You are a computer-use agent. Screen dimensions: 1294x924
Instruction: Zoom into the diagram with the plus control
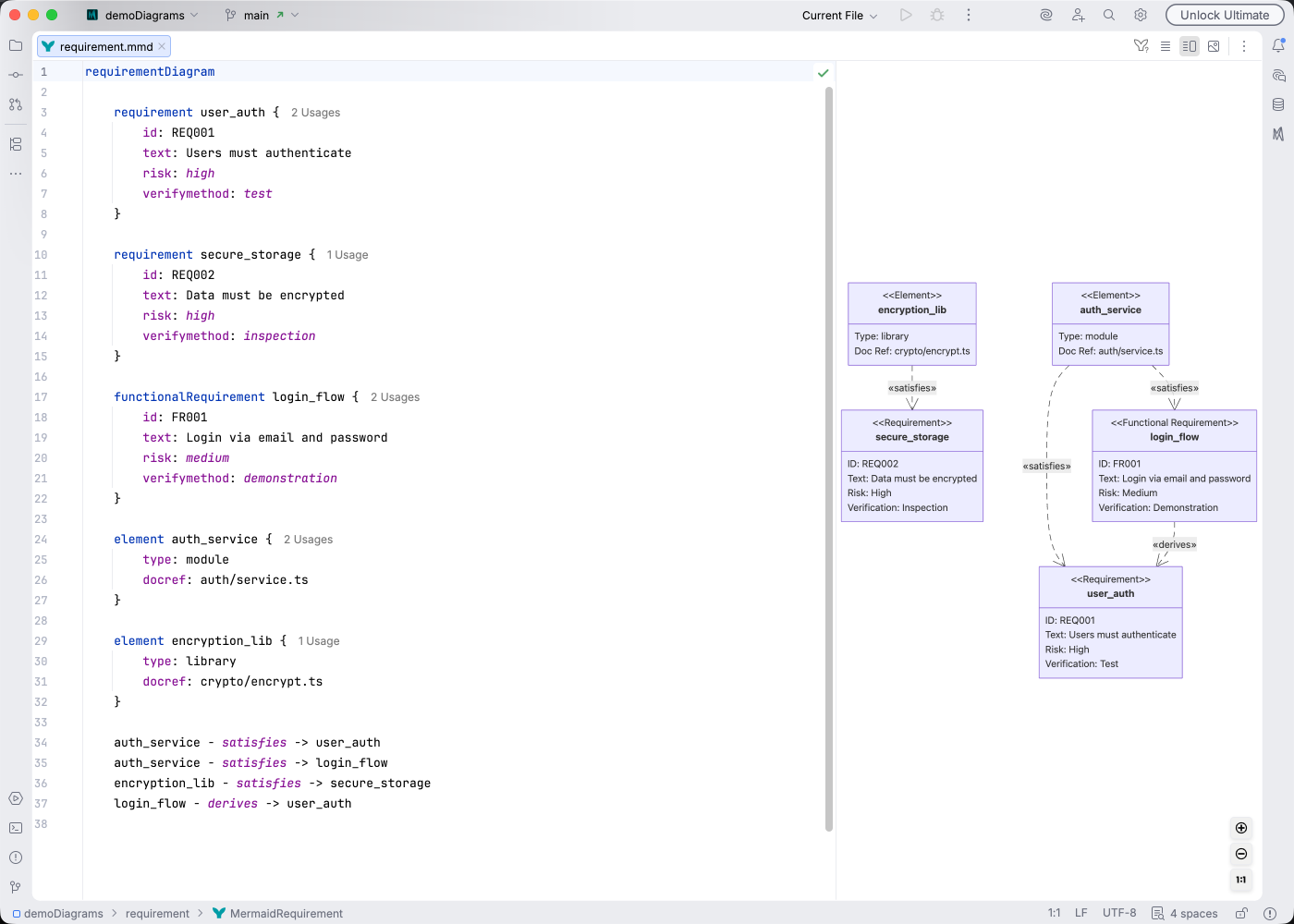[x=1241, y=828]
